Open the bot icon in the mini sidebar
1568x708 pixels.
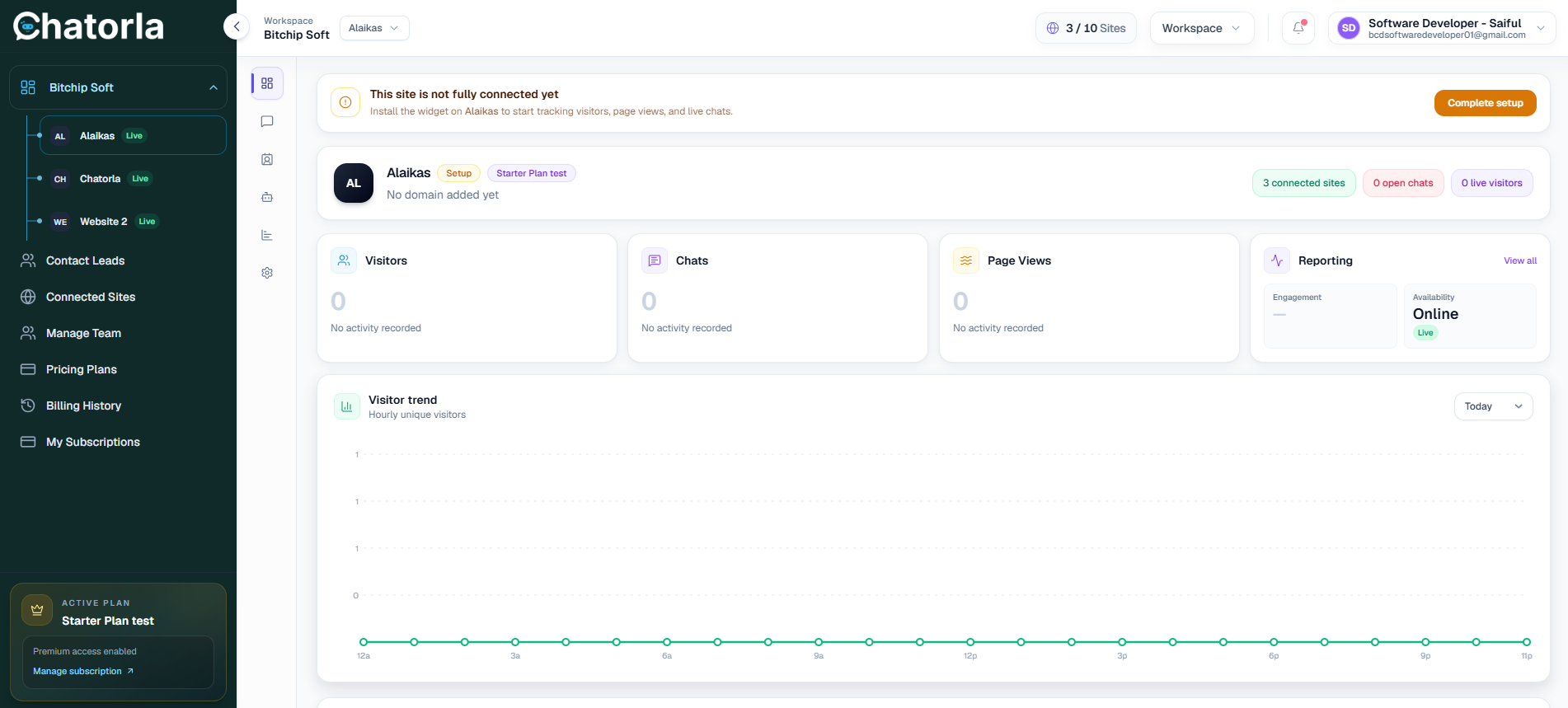point(267,197)
